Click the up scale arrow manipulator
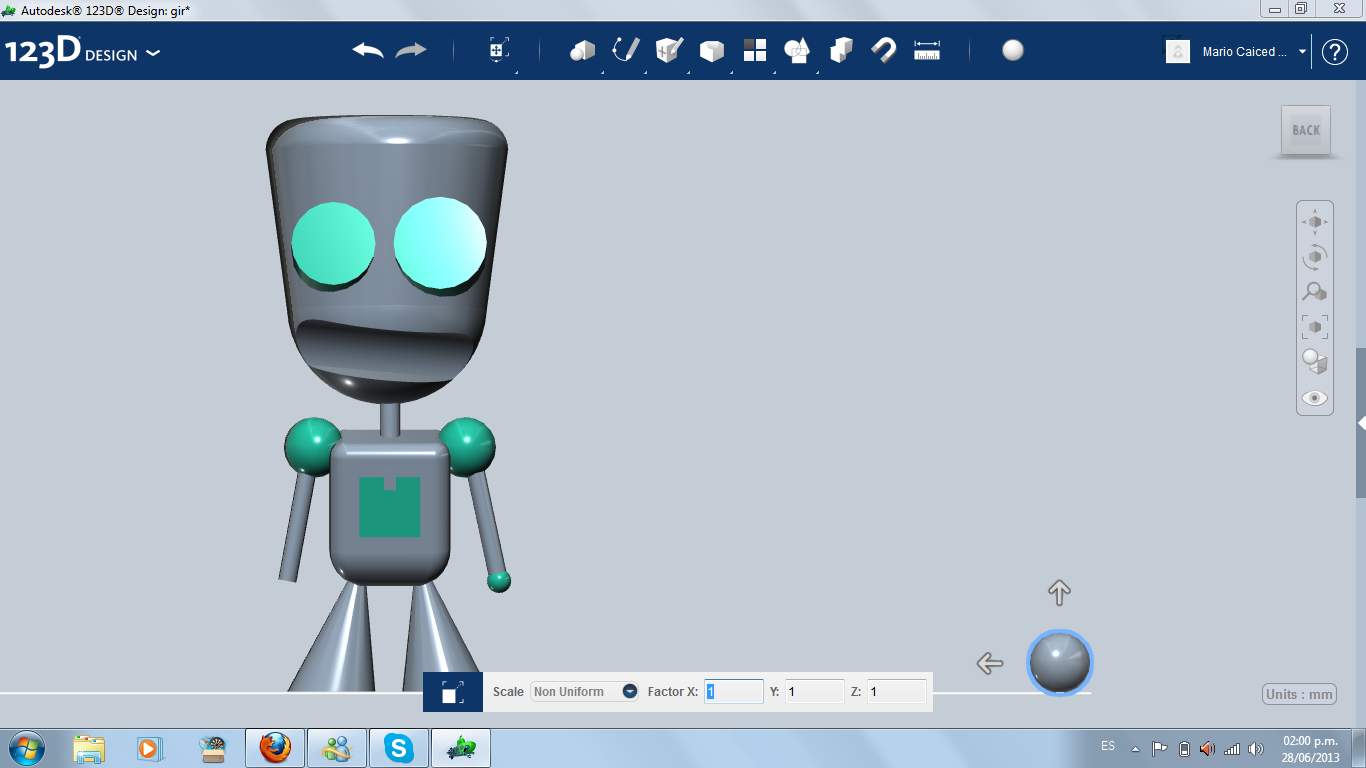 [x=1059, y=593]
